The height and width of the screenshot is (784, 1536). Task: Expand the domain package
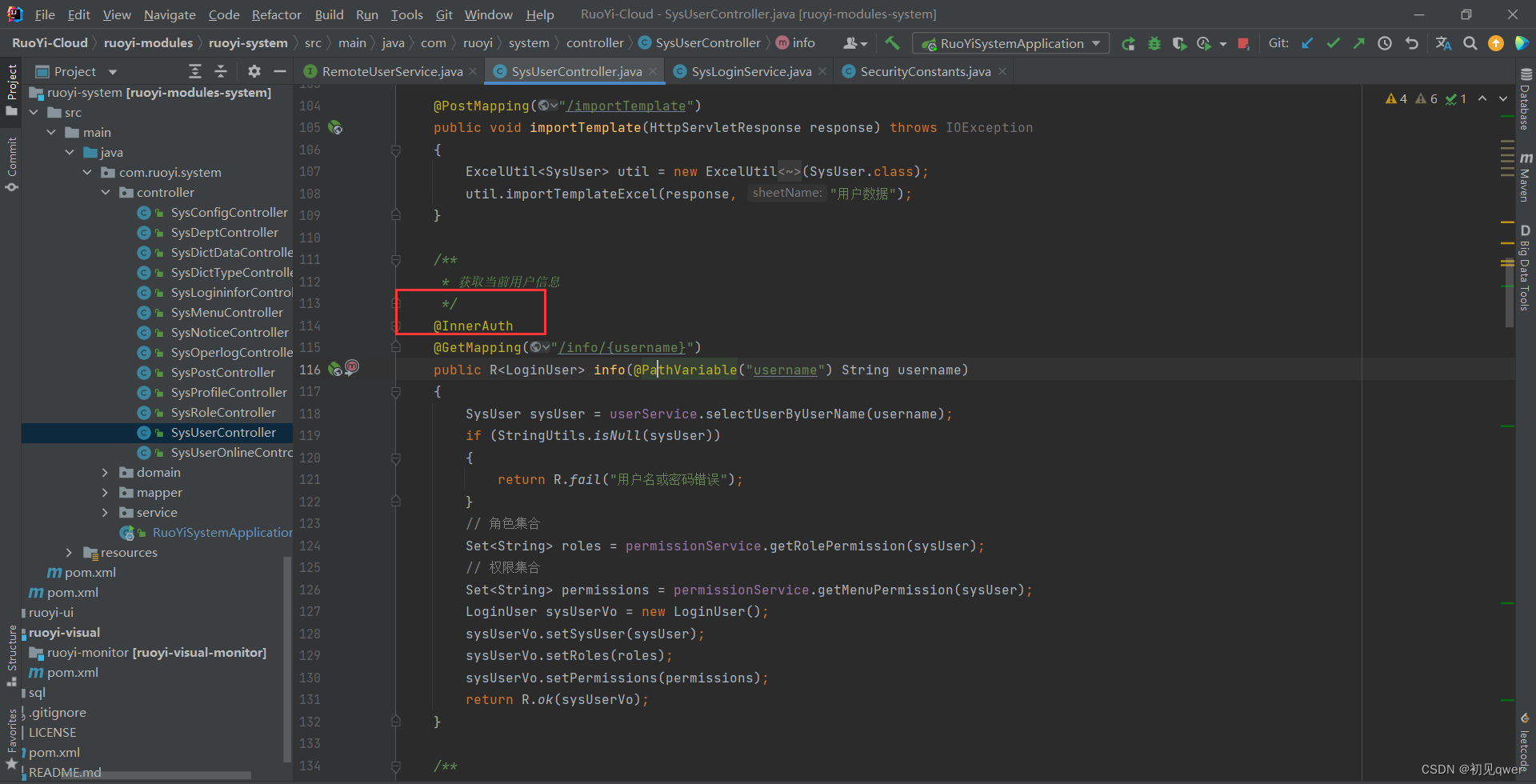click(x=106, y=473)
